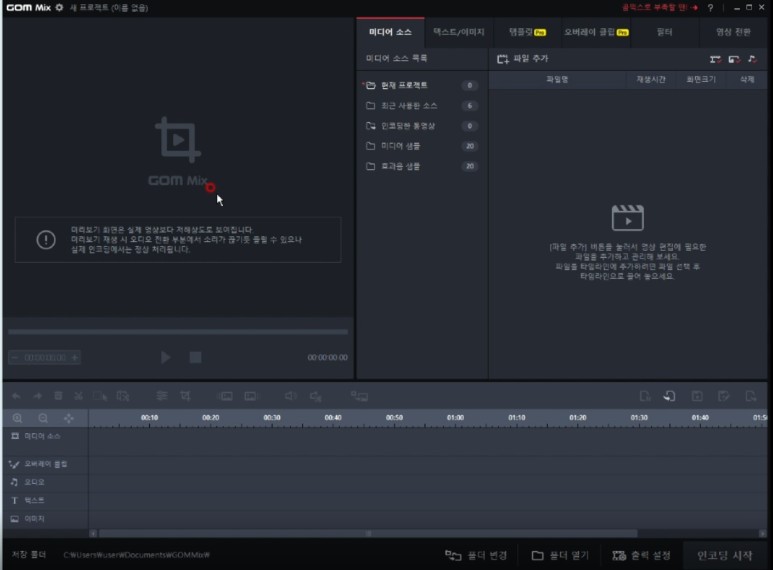Click the timeline horizontal scrollbar
Viewport: 773px width, 570px height.
[x=368, y=534]
